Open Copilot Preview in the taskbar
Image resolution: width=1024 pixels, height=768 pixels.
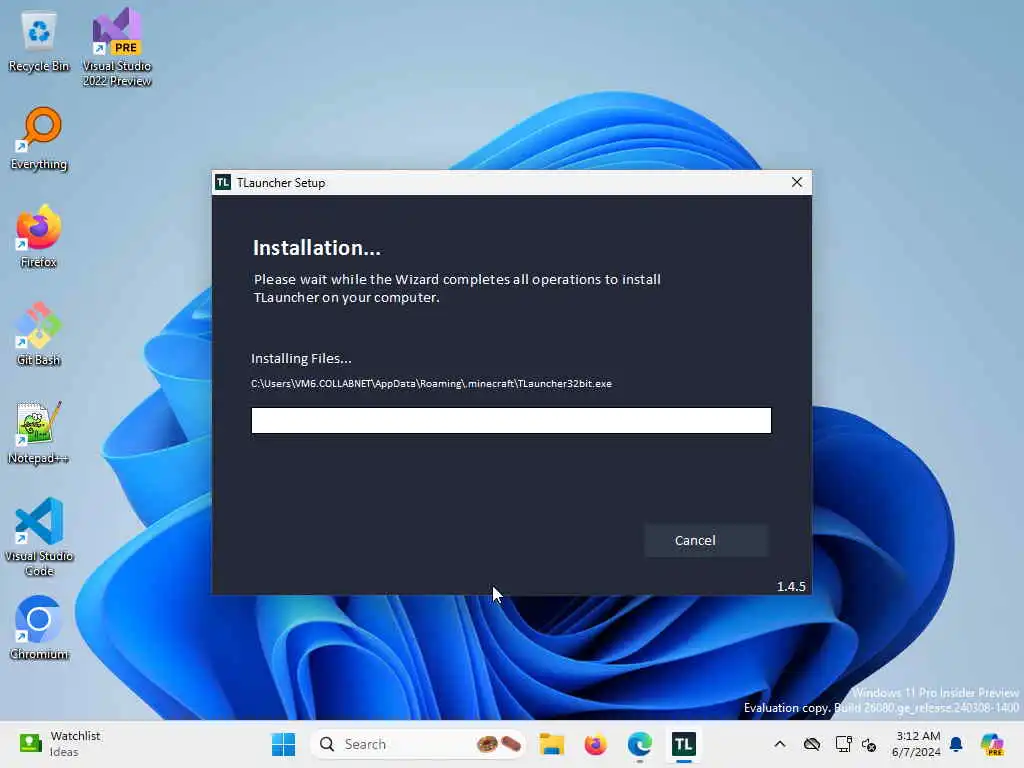click(992, 744)
